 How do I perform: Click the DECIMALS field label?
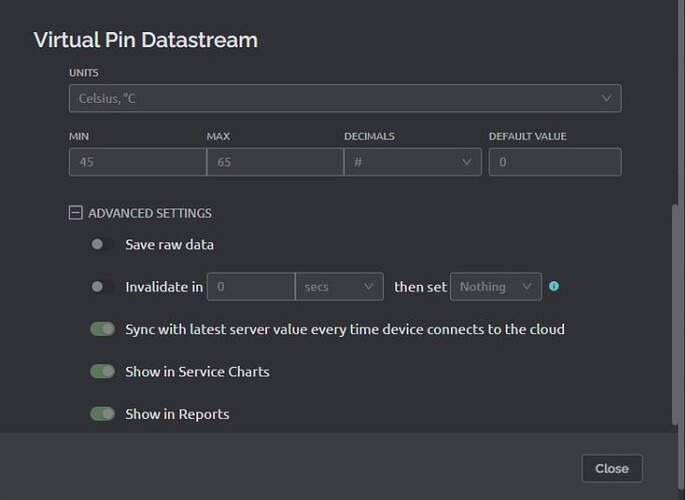click(x=369, y=136)
